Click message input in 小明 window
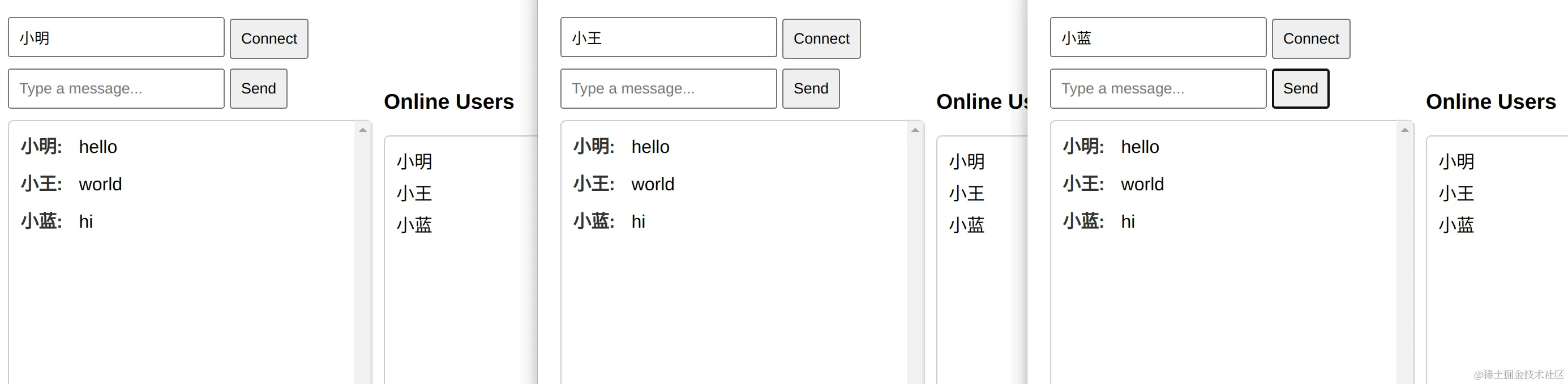Viewport: 1568px width, 384px height. tap(116, 88)
